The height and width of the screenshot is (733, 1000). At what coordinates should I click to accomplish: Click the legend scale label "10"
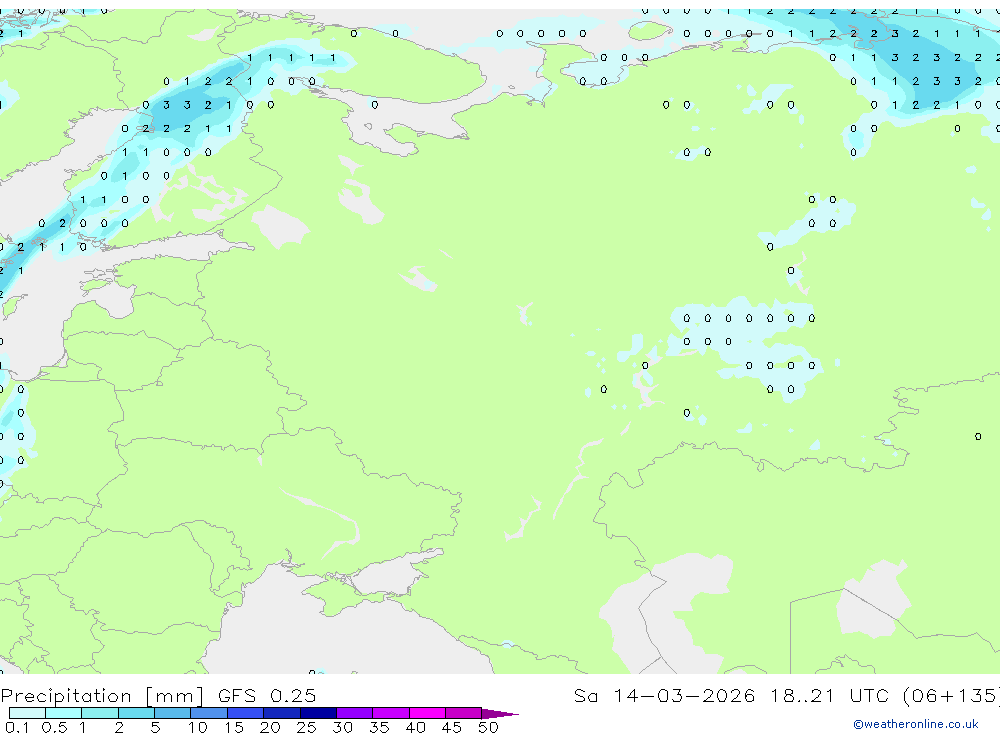198,727
